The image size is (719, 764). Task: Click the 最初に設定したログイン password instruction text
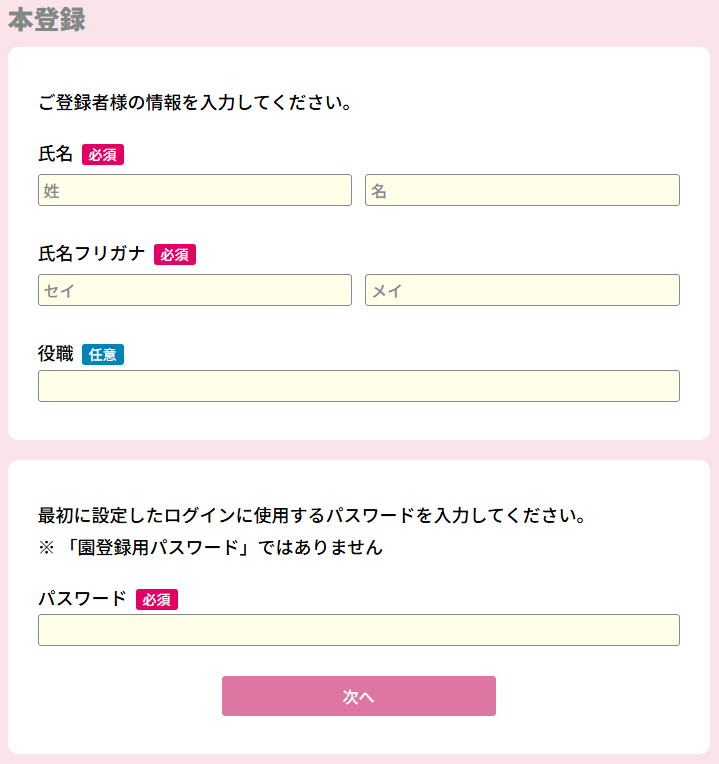point(311,516)
